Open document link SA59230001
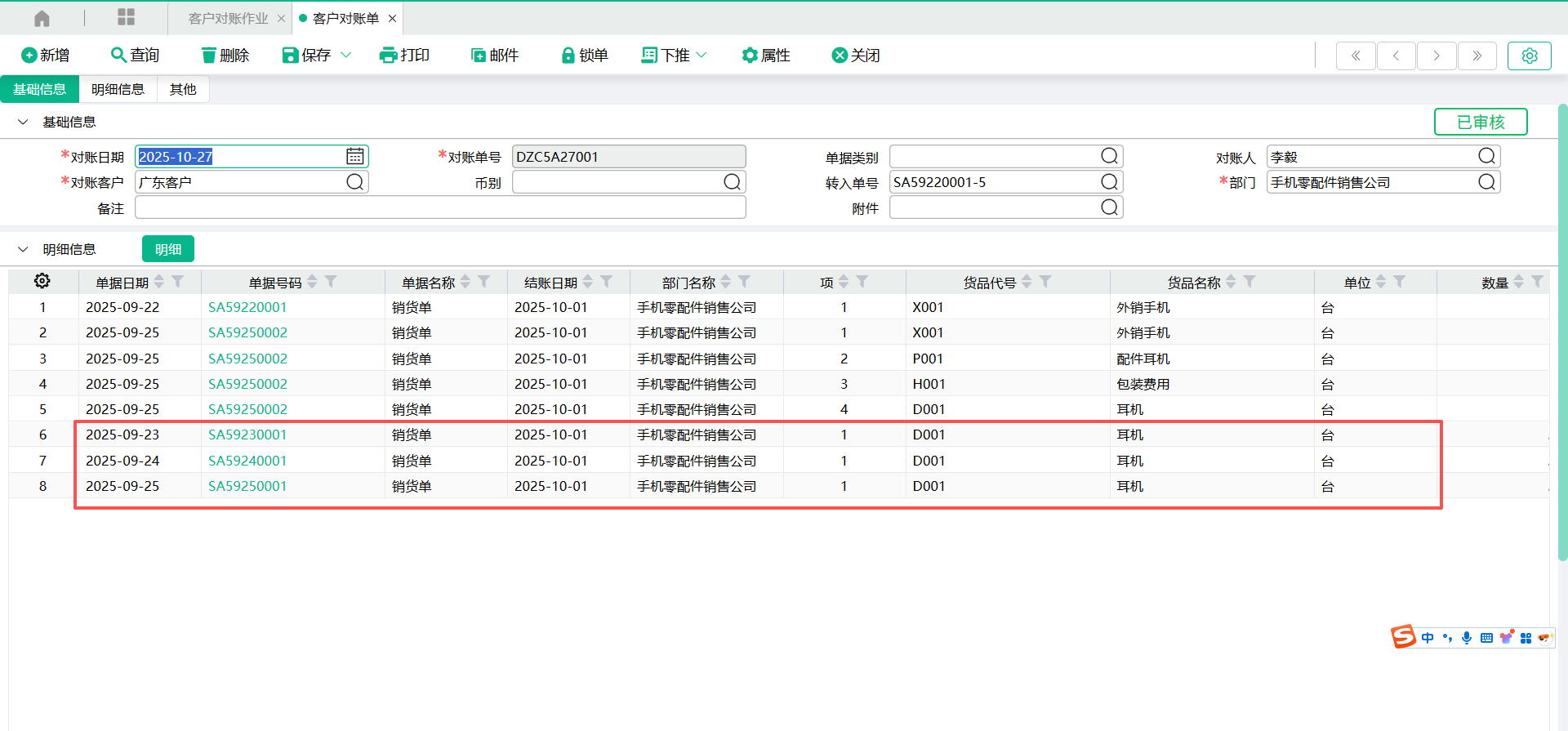1568x731 pixels. click(247, 435)
